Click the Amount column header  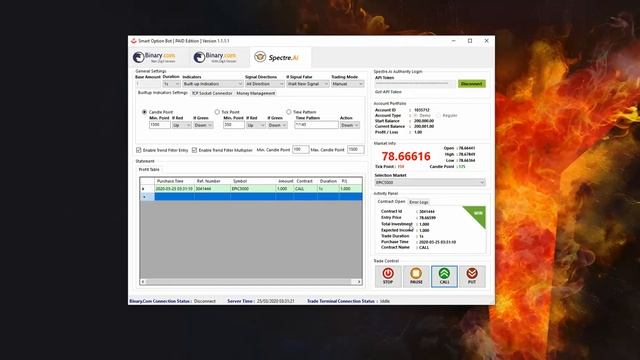pos(285,181)
